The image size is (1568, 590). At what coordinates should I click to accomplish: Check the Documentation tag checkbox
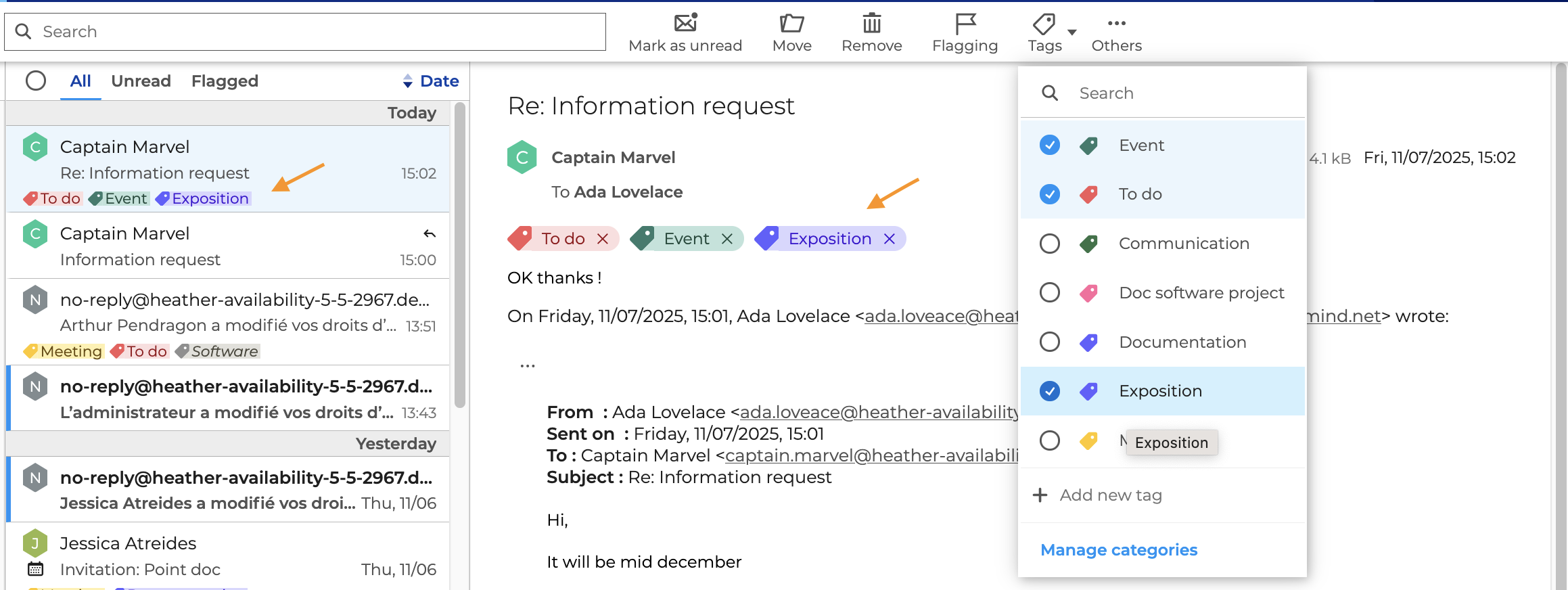click(x=1050, y=342)
